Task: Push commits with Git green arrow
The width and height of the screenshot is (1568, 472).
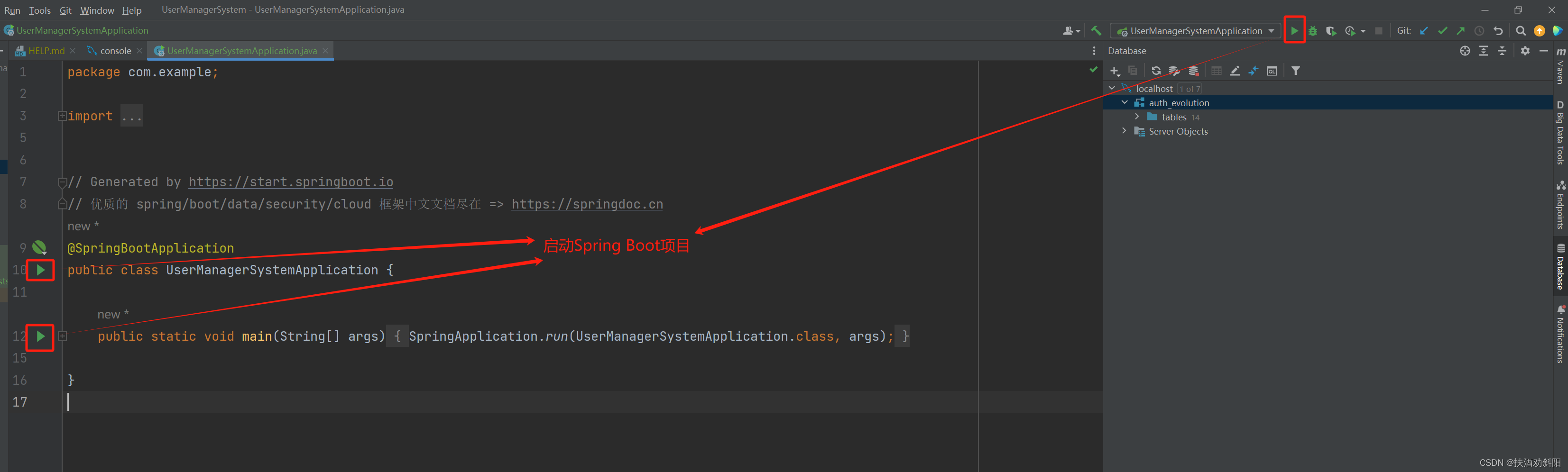Action: pyautogui.click(x=1461, y=31)
